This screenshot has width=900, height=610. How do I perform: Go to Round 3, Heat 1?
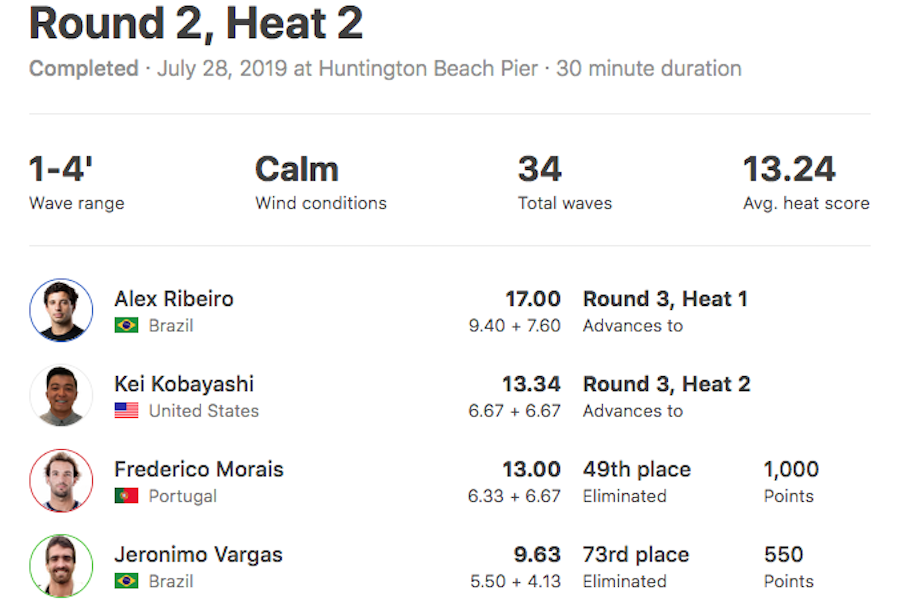click(x=665, y=299)
